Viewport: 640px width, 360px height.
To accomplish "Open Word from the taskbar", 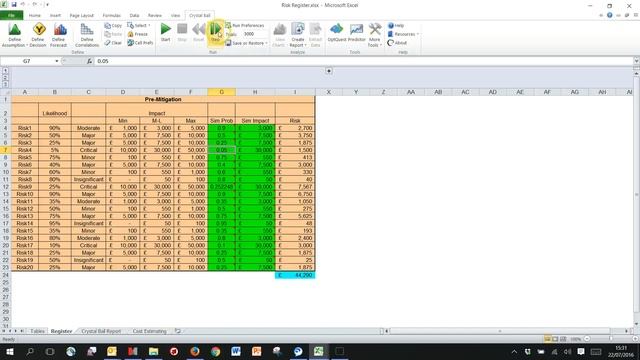I will [236, 351].
